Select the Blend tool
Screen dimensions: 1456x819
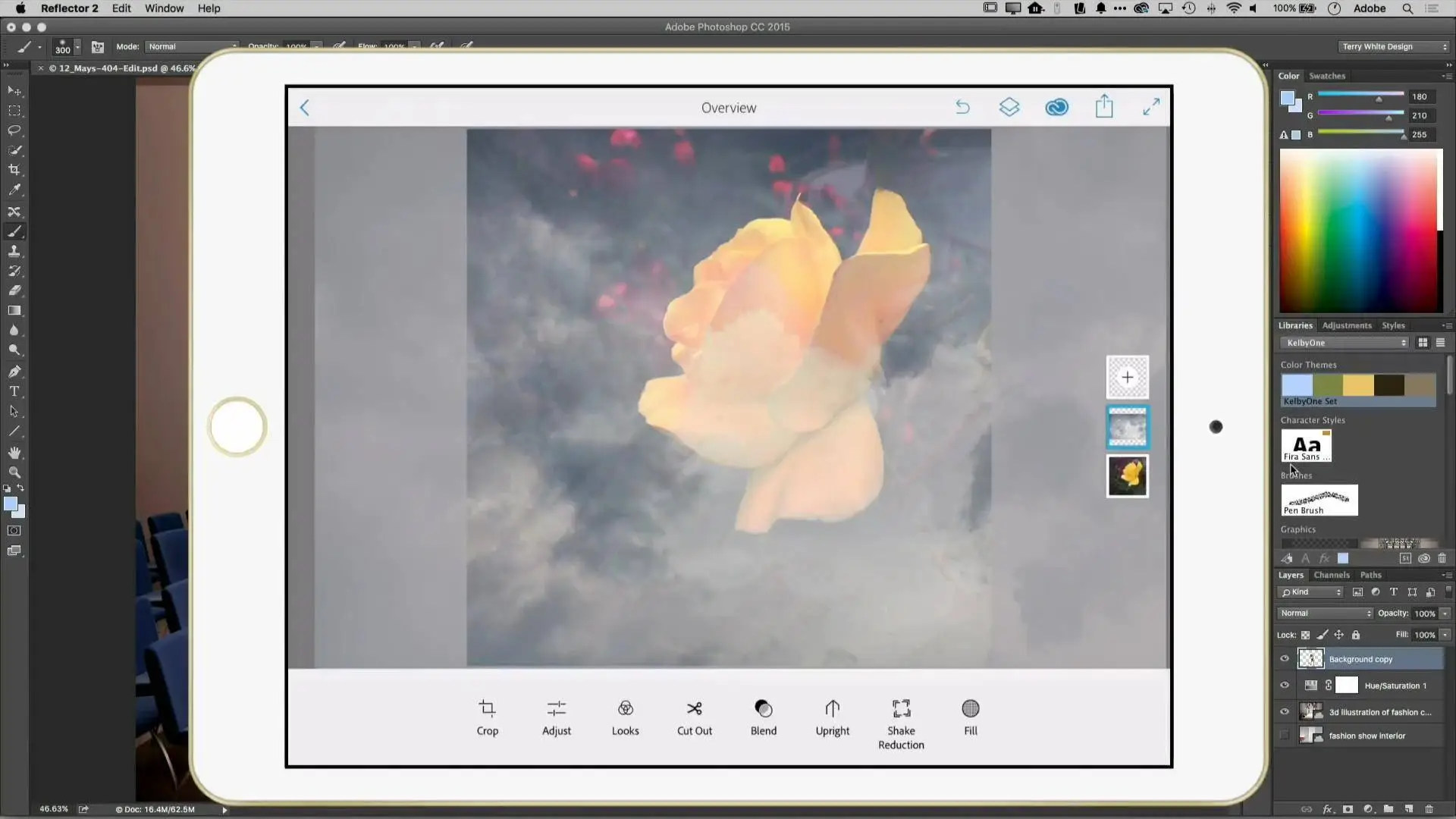(x=763, y=717)
